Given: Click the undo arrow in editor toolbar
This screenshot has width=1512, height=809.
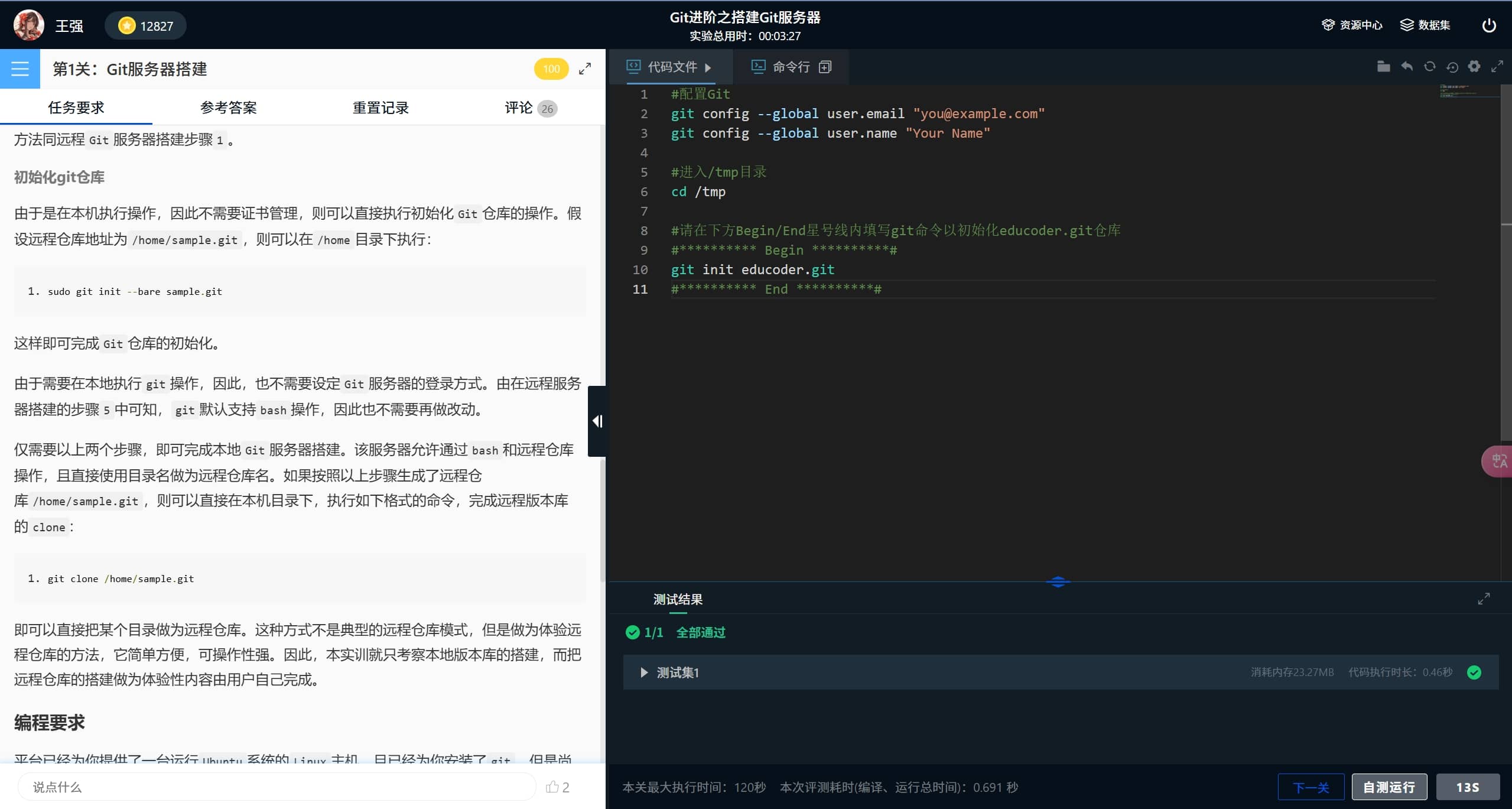Looking at the screenshot, I should [x=1407, y=67].
